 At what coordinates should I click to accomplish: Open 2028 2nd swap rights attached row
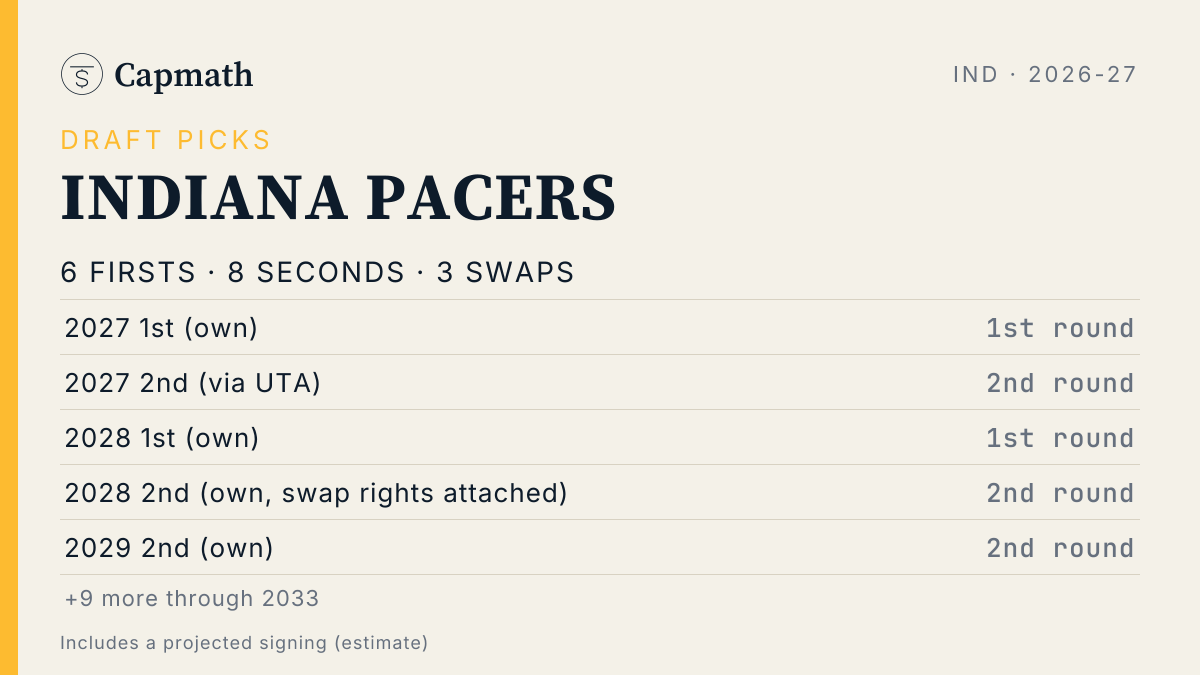coord(600,492)
